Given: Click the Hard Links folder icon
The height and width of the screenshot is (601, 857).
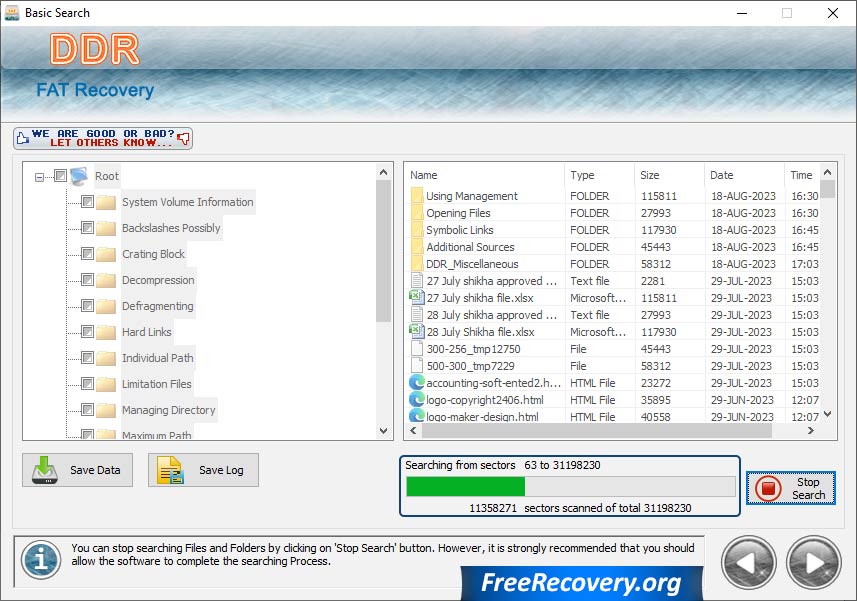Looking at the screenshot, I should (x=106, y=332).
